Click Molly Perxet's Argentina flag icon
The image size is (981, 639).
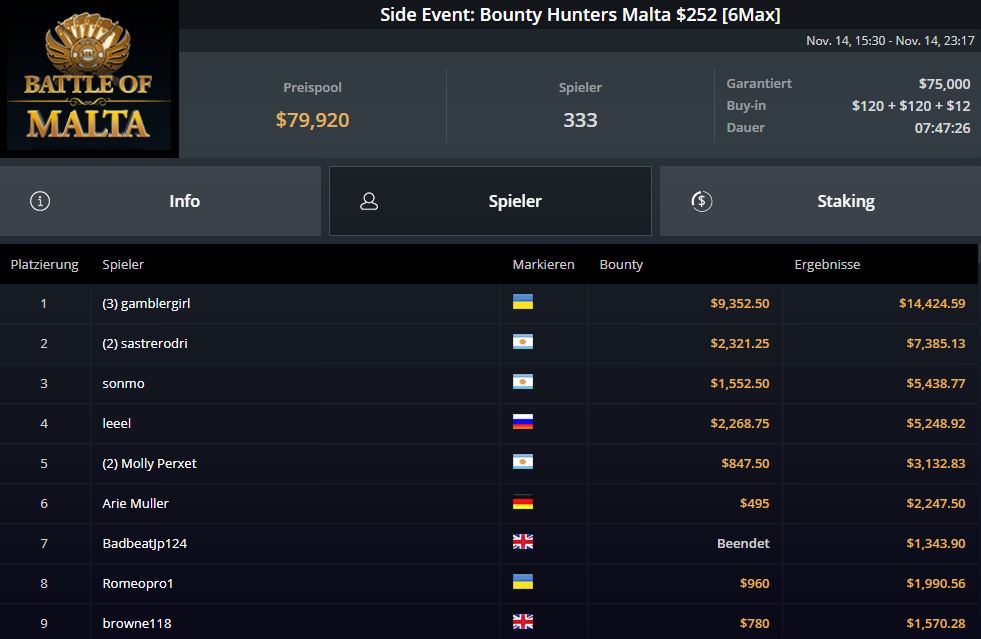coord(523,462)
